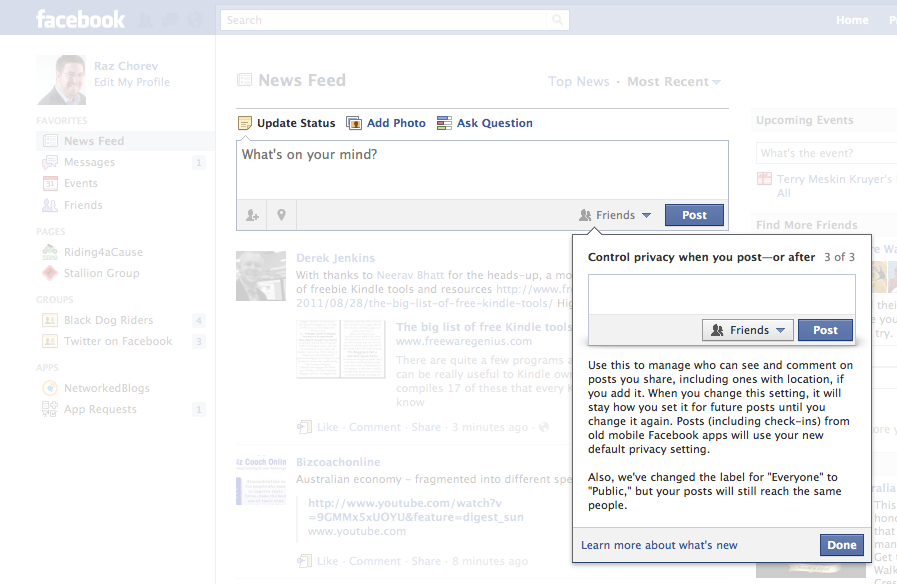This screenshot has width=897, height=584.
Task: Click the add location pin icon
Action: click(x=282, y=215)
